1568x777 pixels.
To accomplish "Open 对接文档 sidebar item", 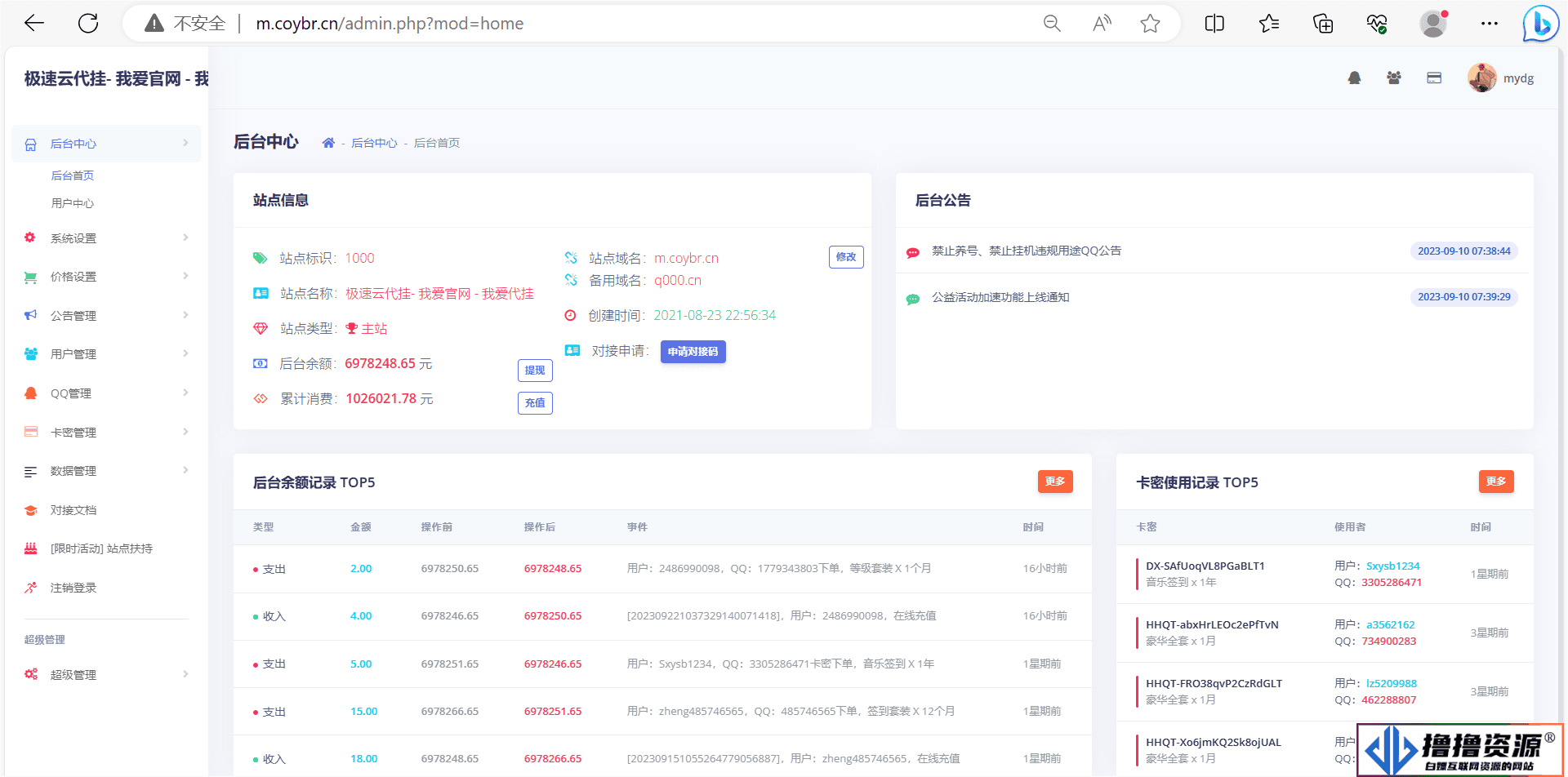I will point(73,510).
